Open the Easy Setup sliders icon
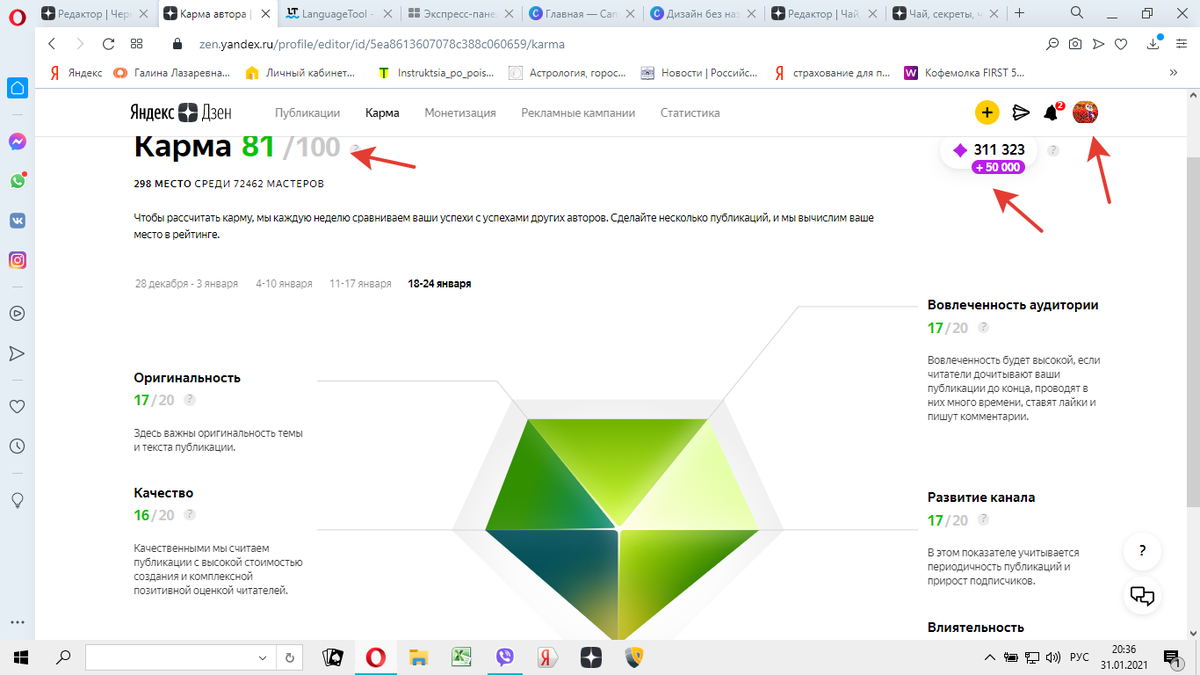Screen dimensions: 1200x675 point(1182,44)
